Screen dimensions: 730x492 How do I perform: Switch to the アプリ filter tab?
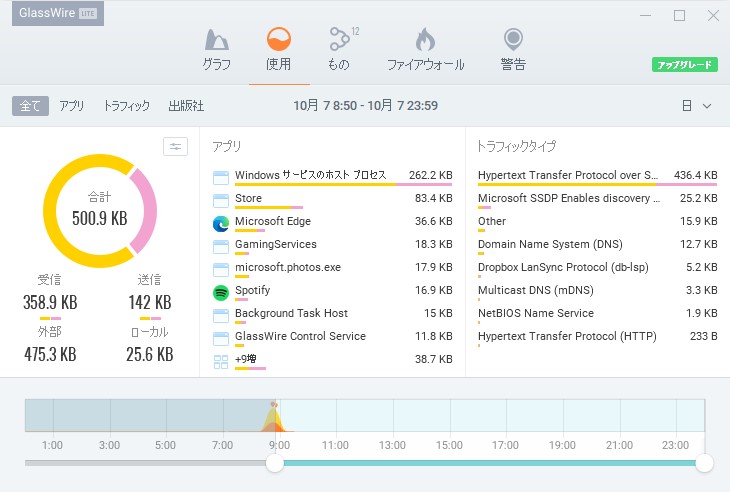(72, 106)
